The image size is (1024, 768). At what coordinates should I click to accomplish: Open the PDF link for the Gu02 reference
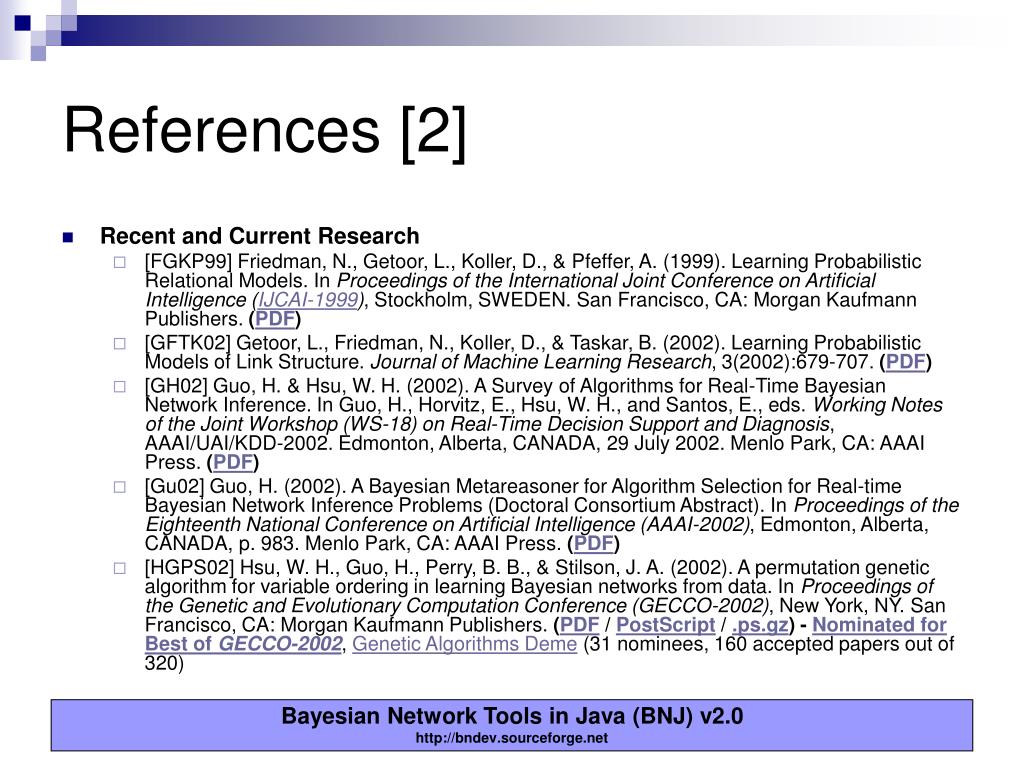pyautogui.click(x=594, y=543)
